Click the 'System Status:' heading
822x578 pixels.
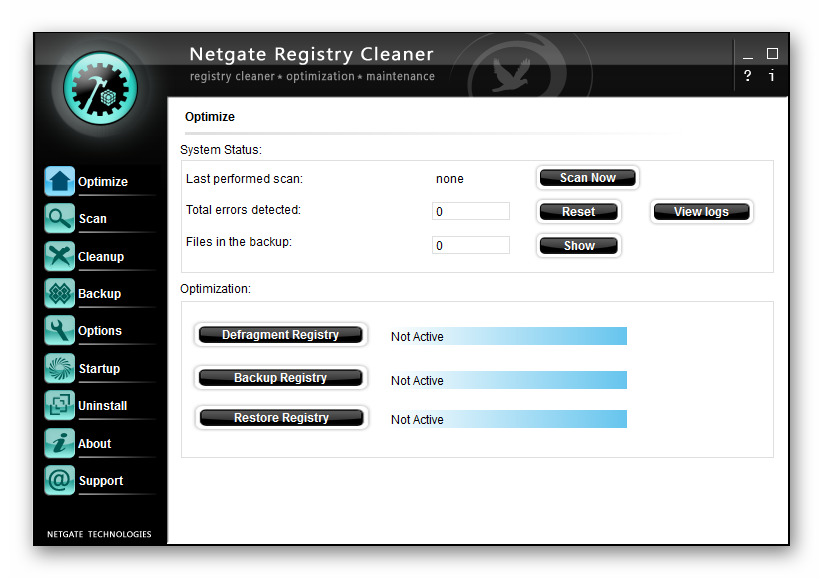(x=221, y=149)
